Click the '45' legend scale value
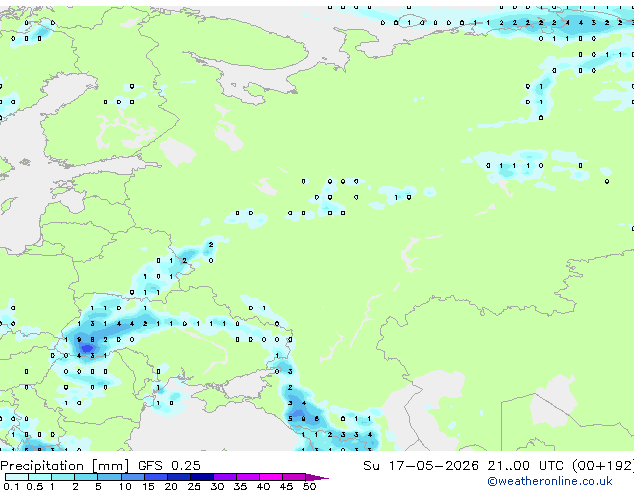This screenshot has width=634, height=490. [286, 486]
